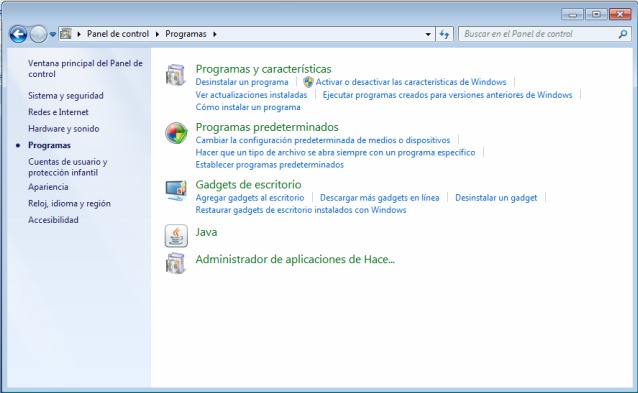Open Reloj, idioma y región category

coord(69,203)
